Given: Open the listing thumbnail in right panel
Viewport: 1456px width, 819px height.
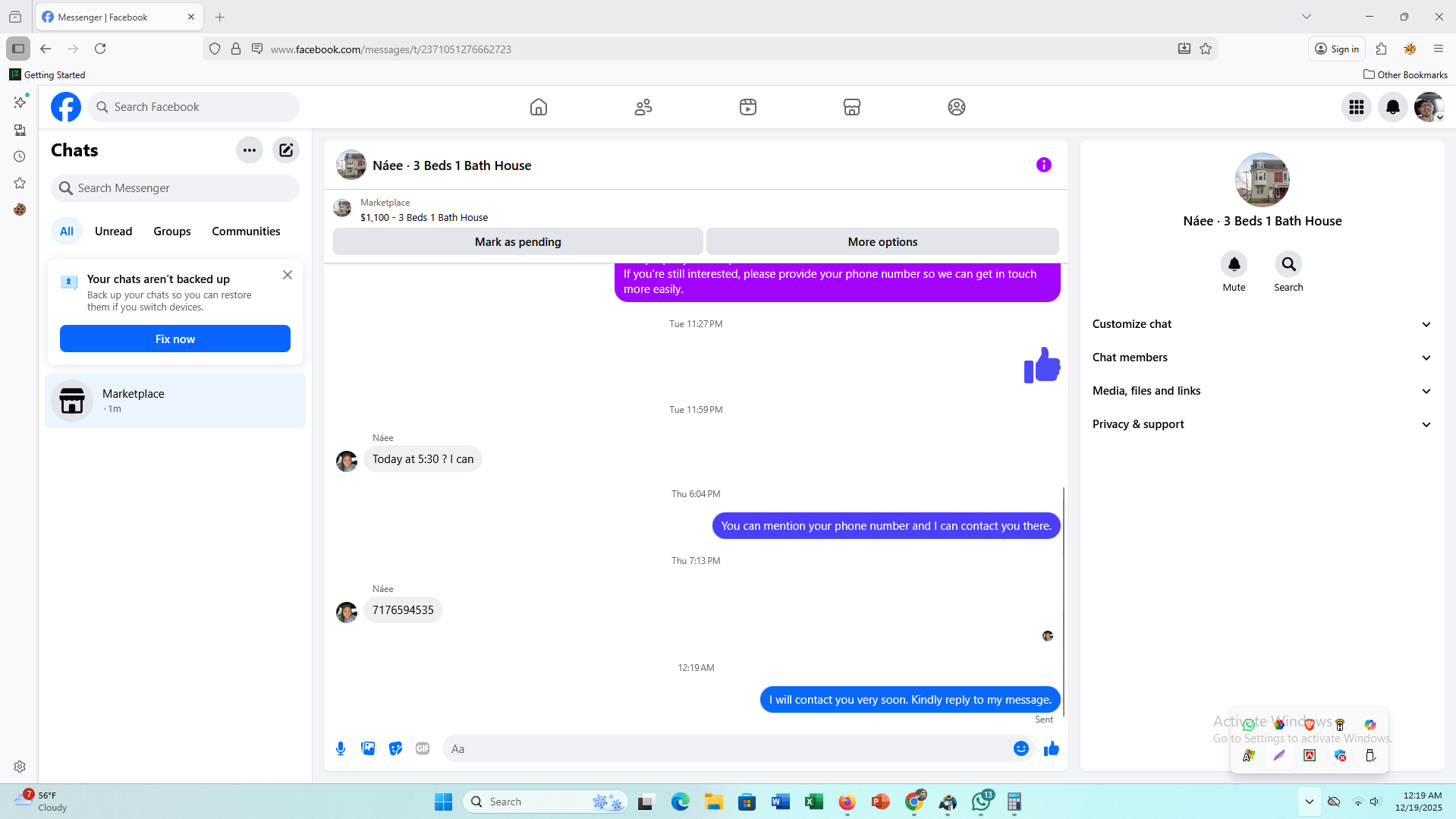Looking at the screenshot, I should pos(1263,180).
